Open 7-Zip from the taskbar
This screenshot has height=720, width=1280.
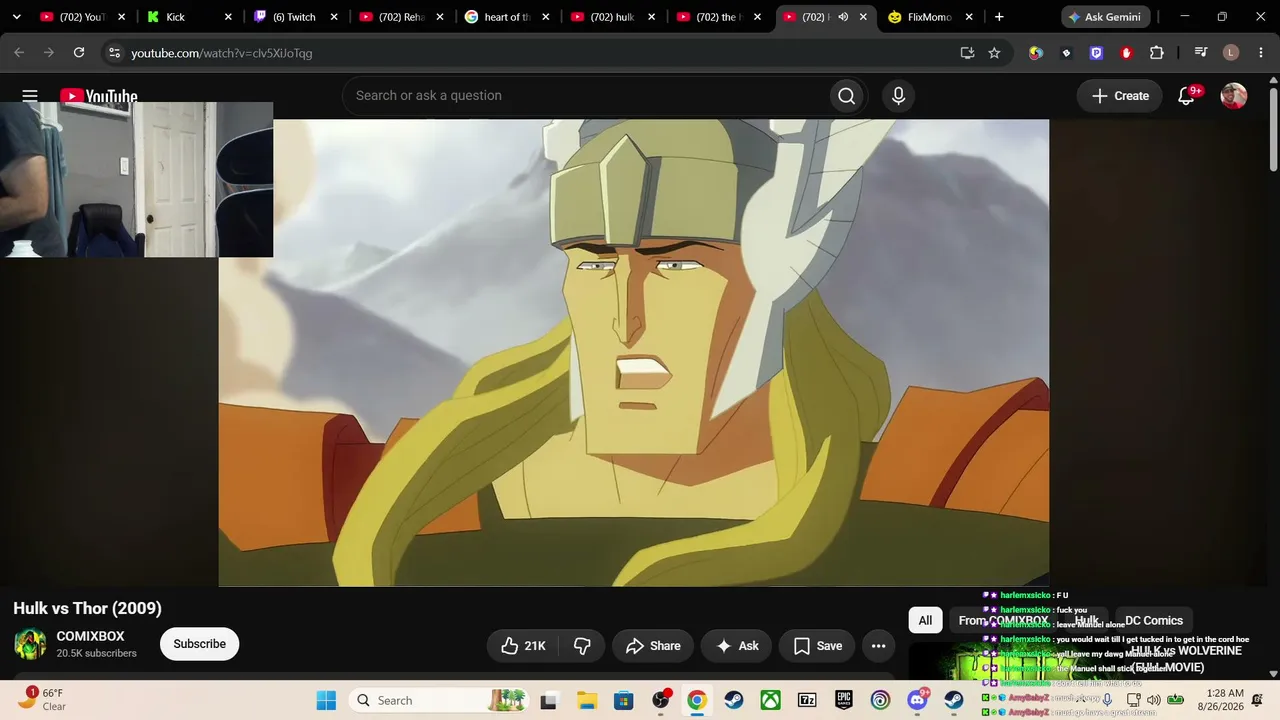click(x=807, y=700)
